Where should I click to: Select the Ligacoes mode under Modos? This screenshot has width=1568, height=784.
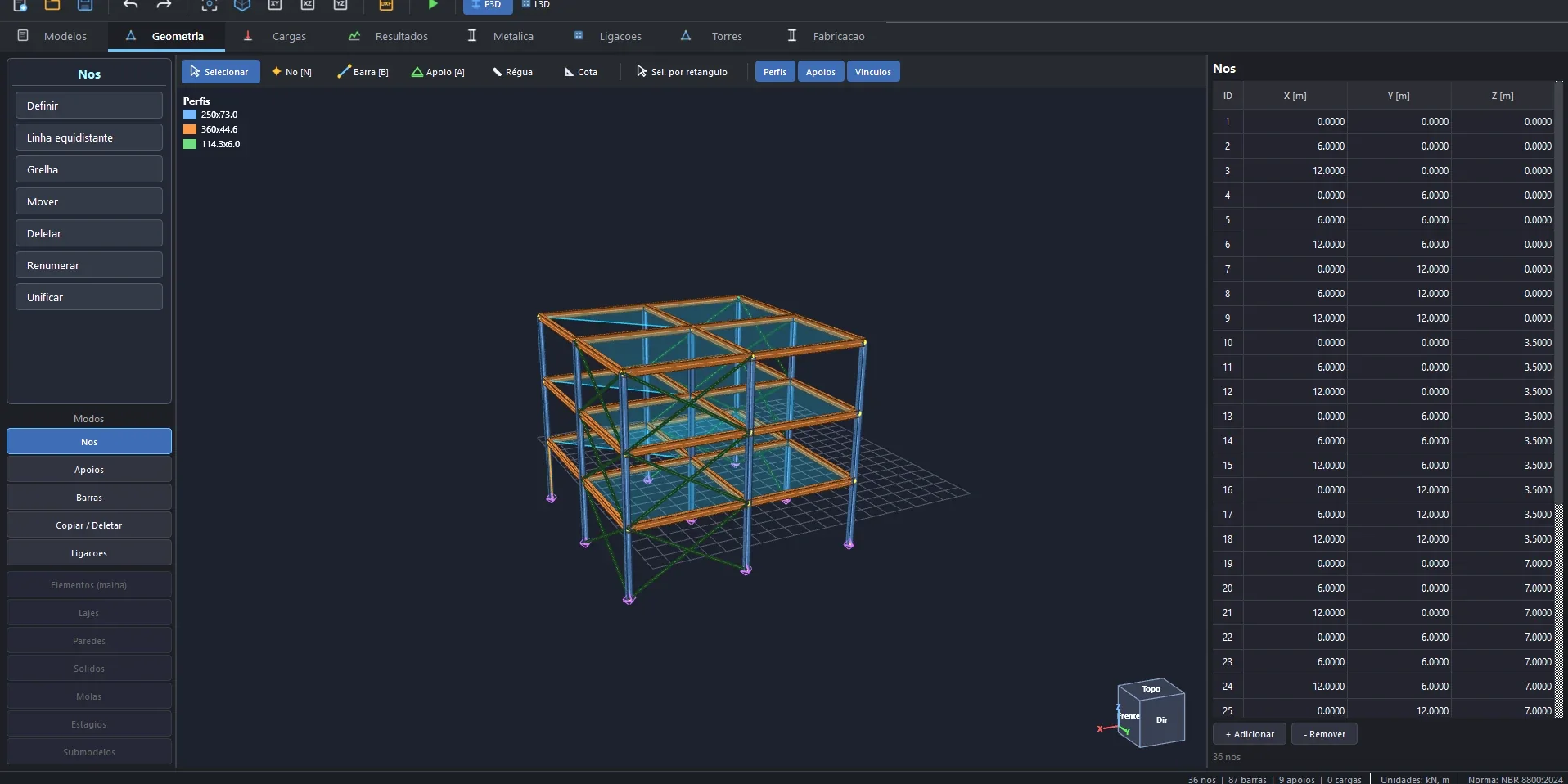[89, 552]
